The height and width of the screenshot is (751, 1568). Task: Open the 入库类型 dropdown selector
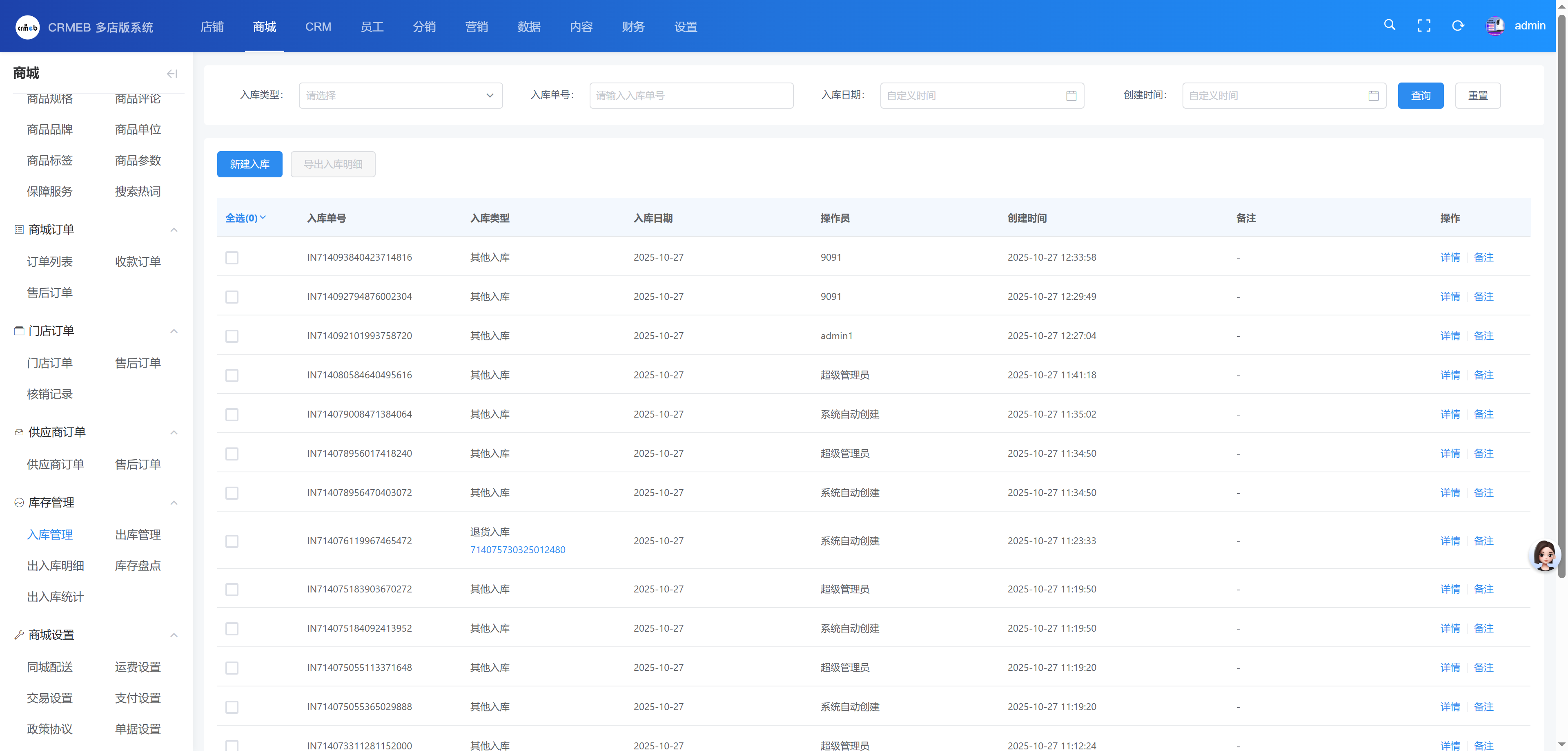[401, 96]
